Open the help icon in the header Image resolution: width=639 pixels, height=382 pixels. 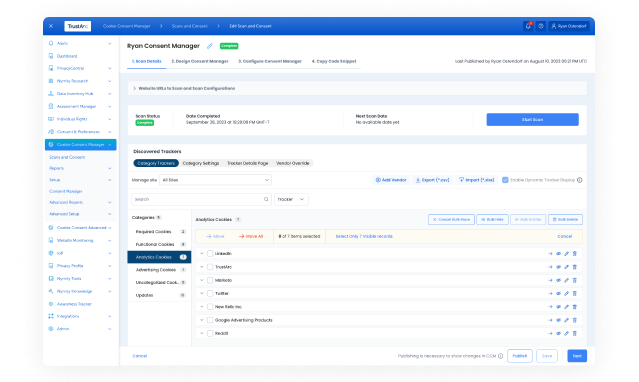[x=541, y=26]
